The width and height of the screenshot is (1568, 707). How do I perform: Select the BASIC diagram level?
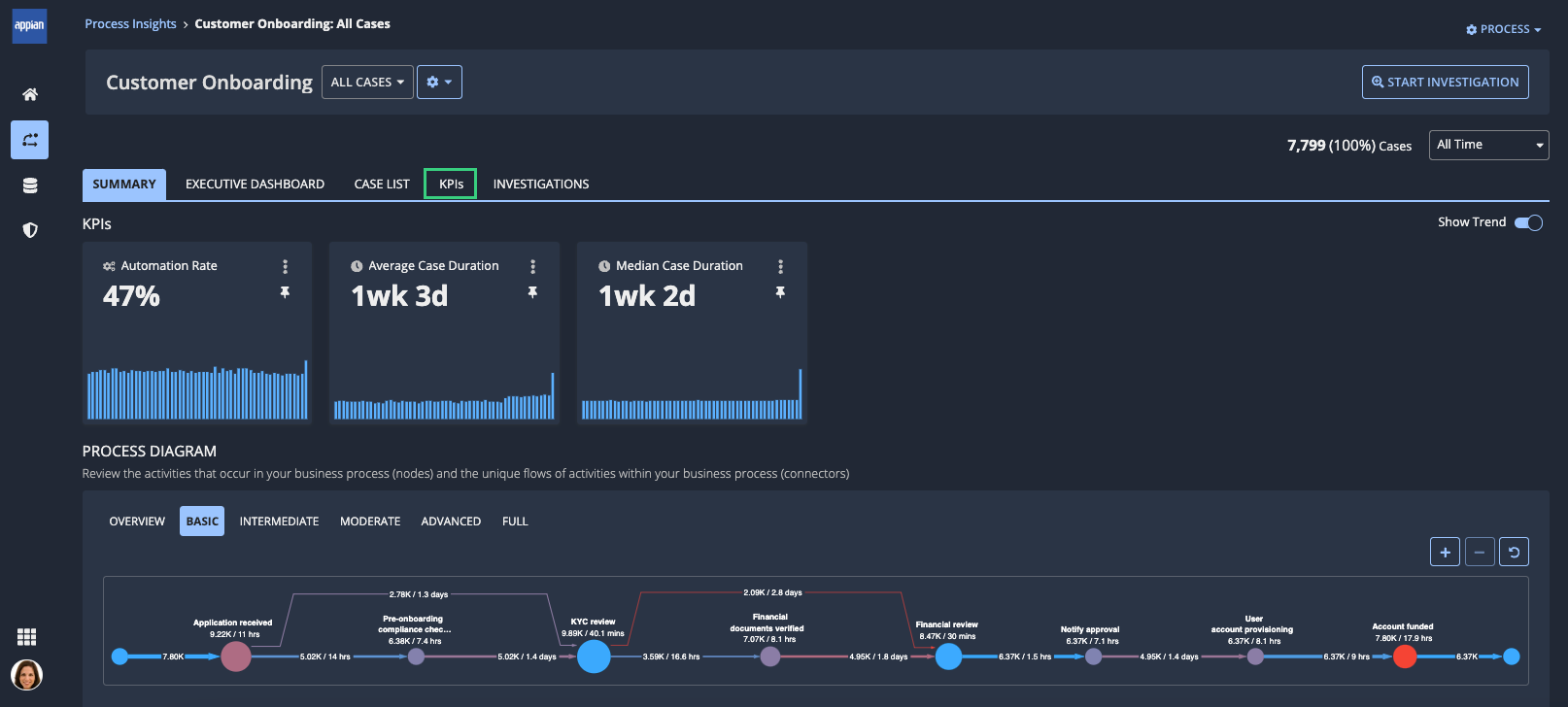(202, 522)
